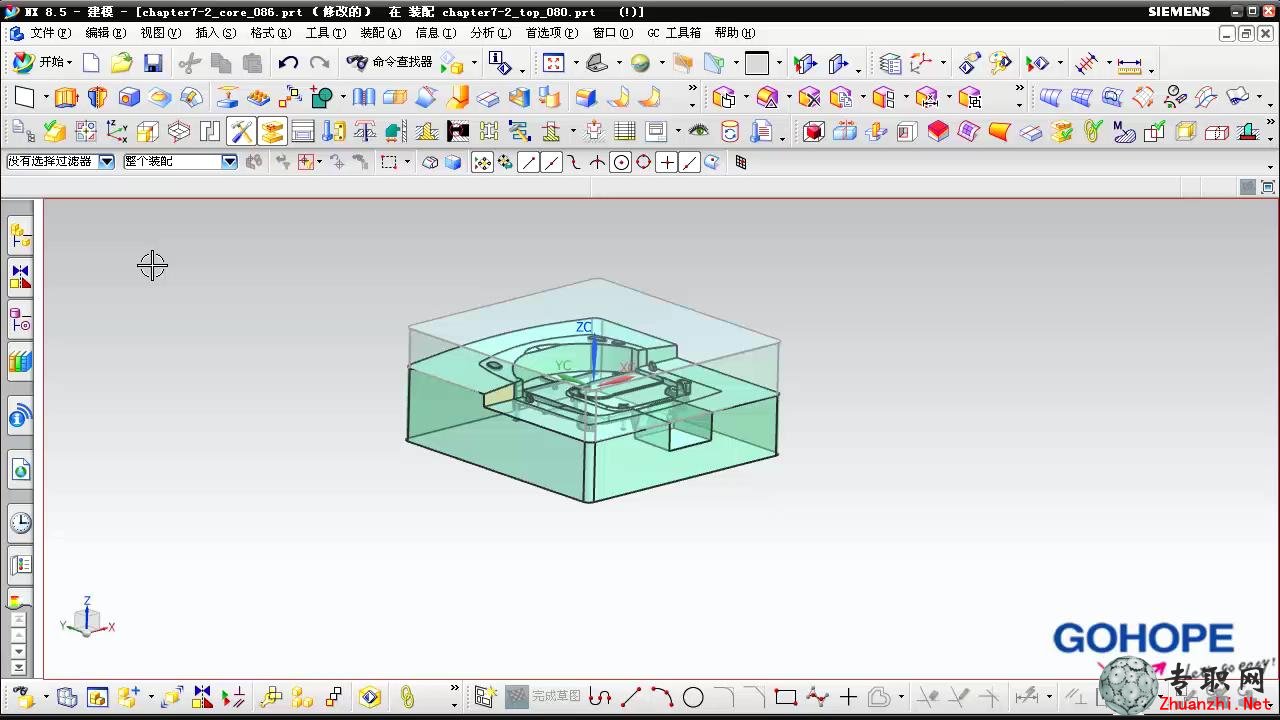Click the sketch circle tool in bottom toolbar
The image size is (1280, 720).
click(693, 697)
